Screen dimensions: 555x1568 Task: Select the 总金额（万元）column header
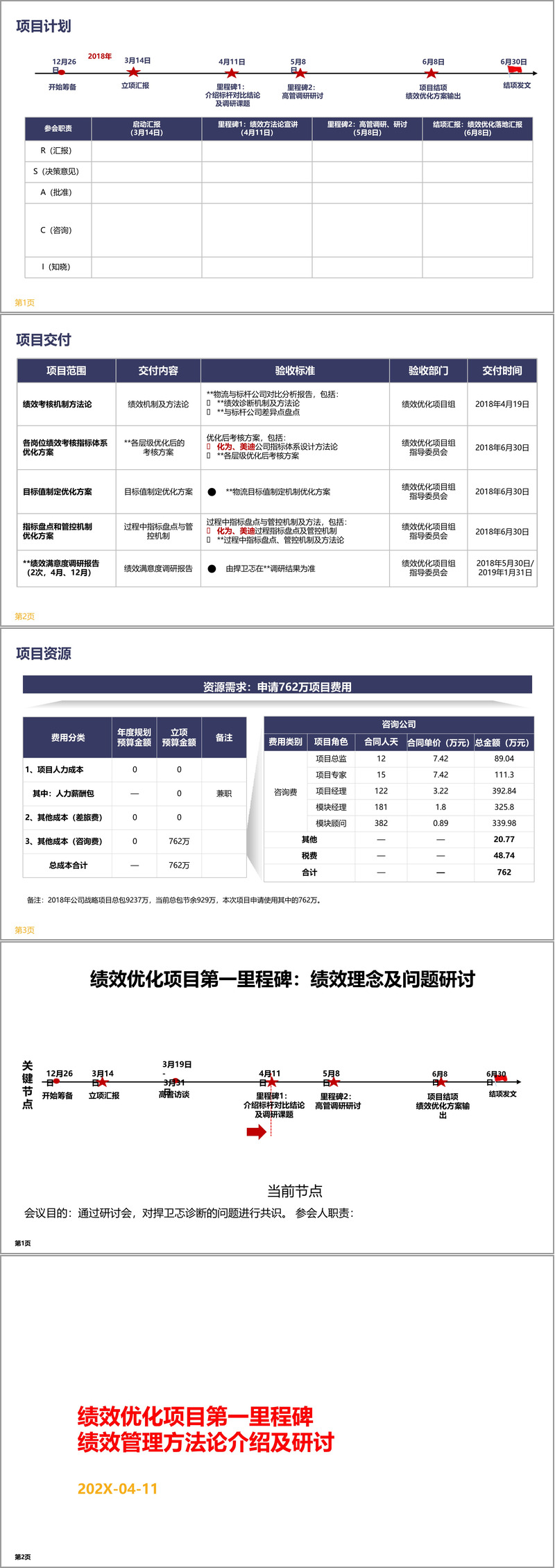tap(504, 742)
